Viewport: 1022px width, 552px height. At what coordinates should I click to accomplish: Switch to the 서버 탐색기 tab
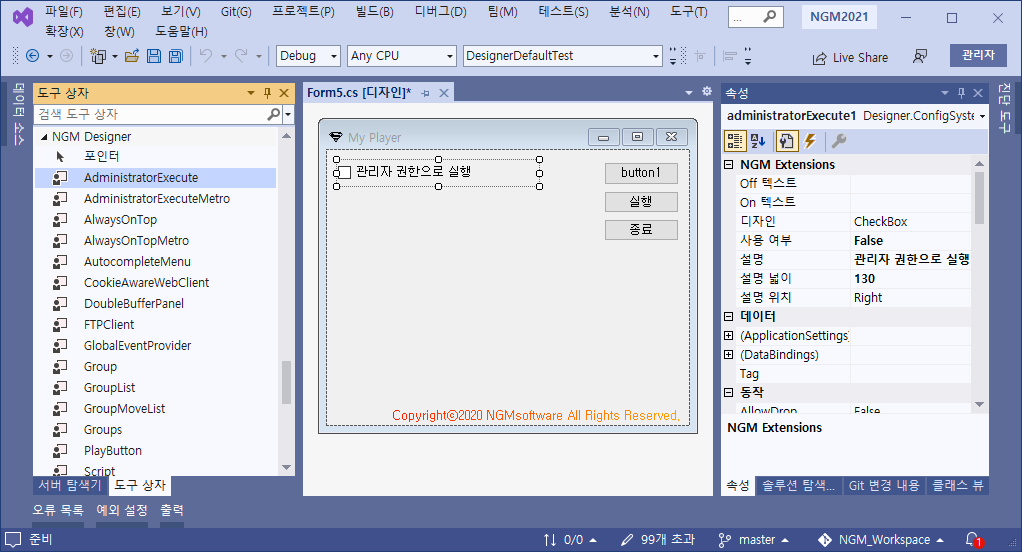[x=70, y=486]
